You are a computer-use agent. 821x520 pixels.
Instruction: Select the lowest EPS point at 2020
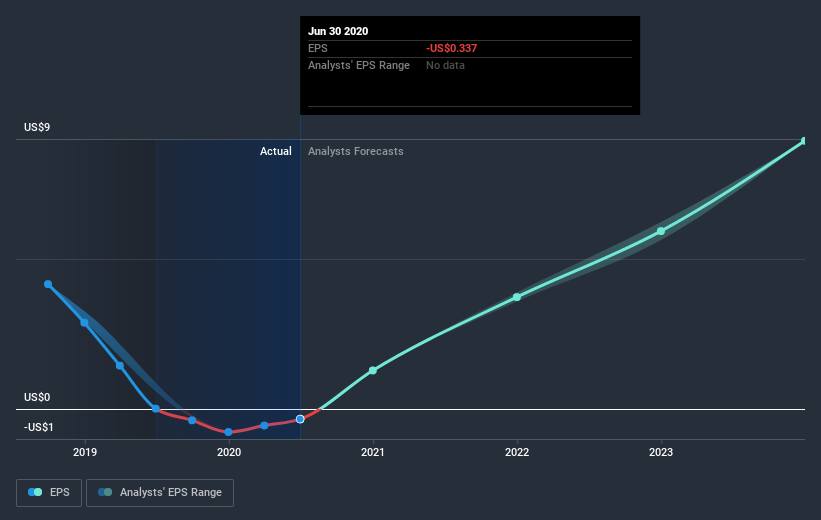click(228, 432)
